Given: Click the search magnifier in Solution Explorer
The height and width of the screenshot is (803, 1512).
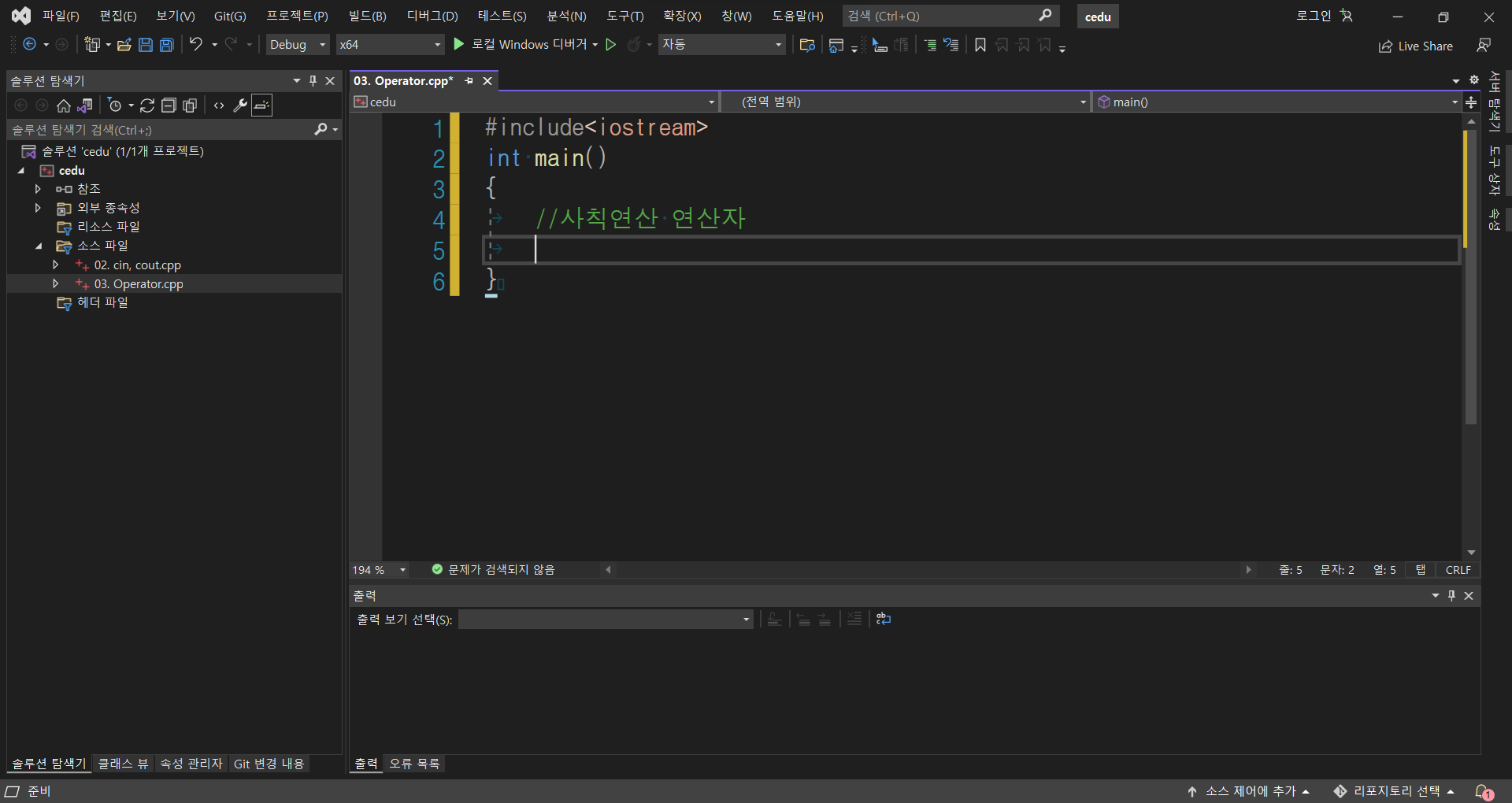Looking at the screenshot, I should 321,129.
